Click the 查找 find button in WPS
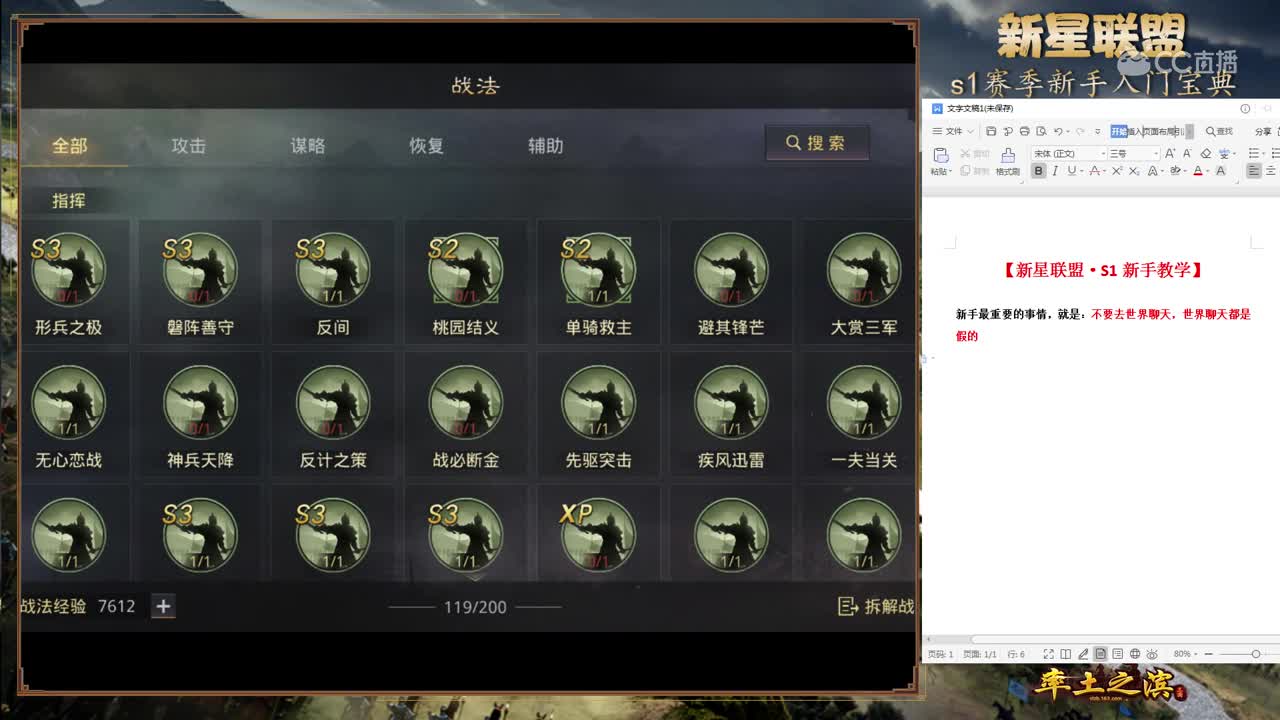Screen dimensions: 1280x720 point(1219,131)
